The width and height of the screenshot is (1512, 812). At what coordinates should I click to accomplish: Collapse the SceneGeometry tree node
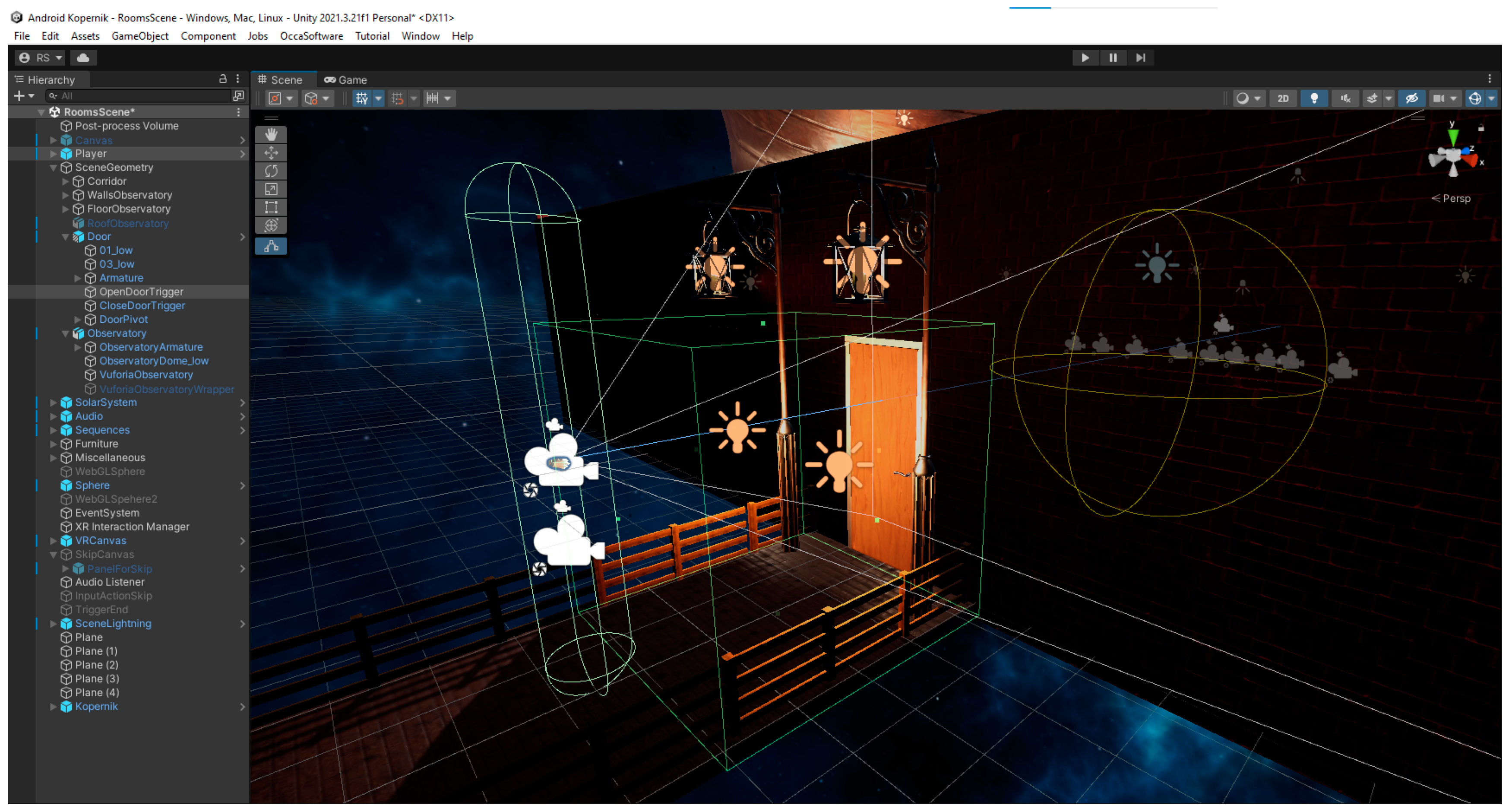(x=54, y=168)
